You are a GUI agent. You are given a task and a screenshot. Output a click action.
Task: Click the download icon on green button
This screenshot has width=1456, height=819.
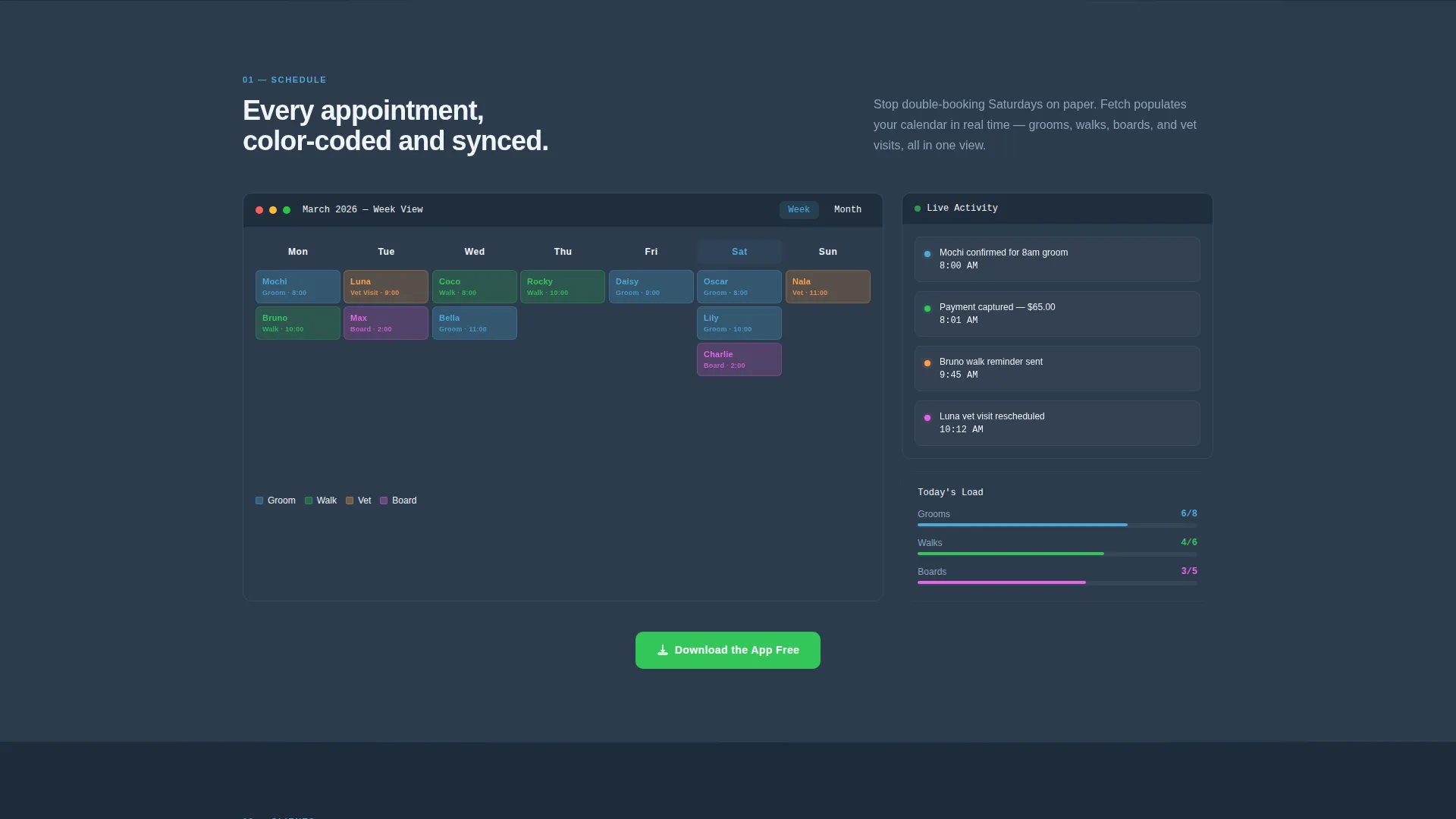pyautogui.click(x=663, y=650)
